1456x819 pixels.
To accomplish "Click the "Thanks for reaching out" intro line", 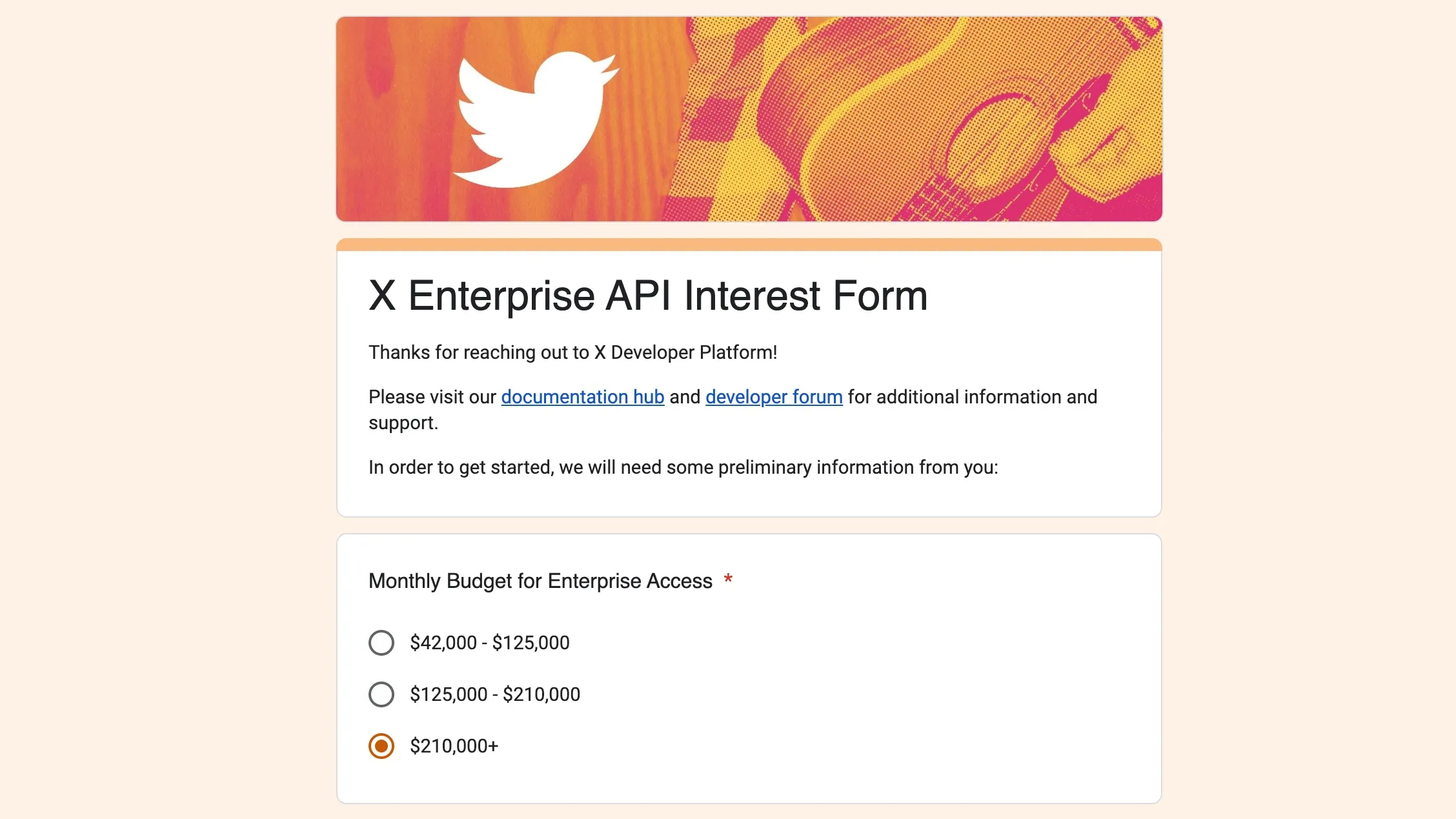I will click(572, 352).
